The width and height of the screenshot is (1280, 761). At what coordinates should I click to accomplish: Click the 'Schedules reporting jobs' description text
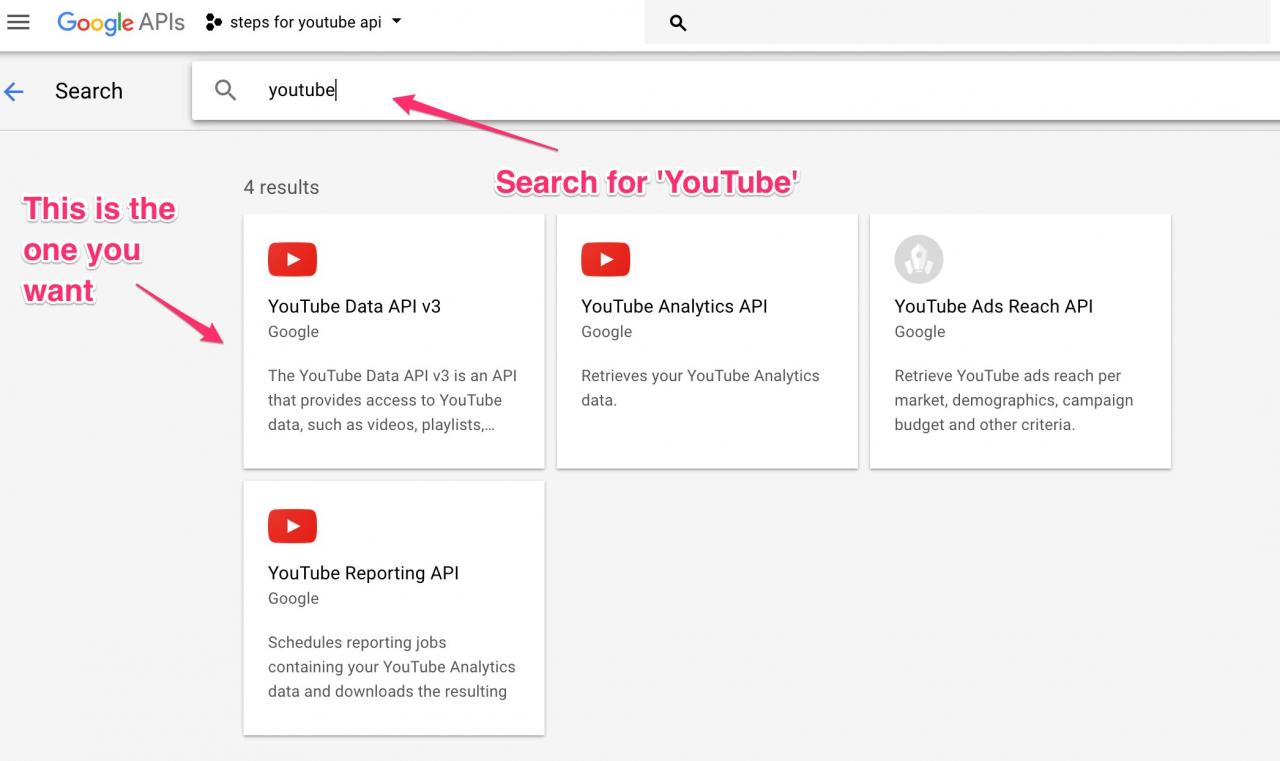pos(391,667)
